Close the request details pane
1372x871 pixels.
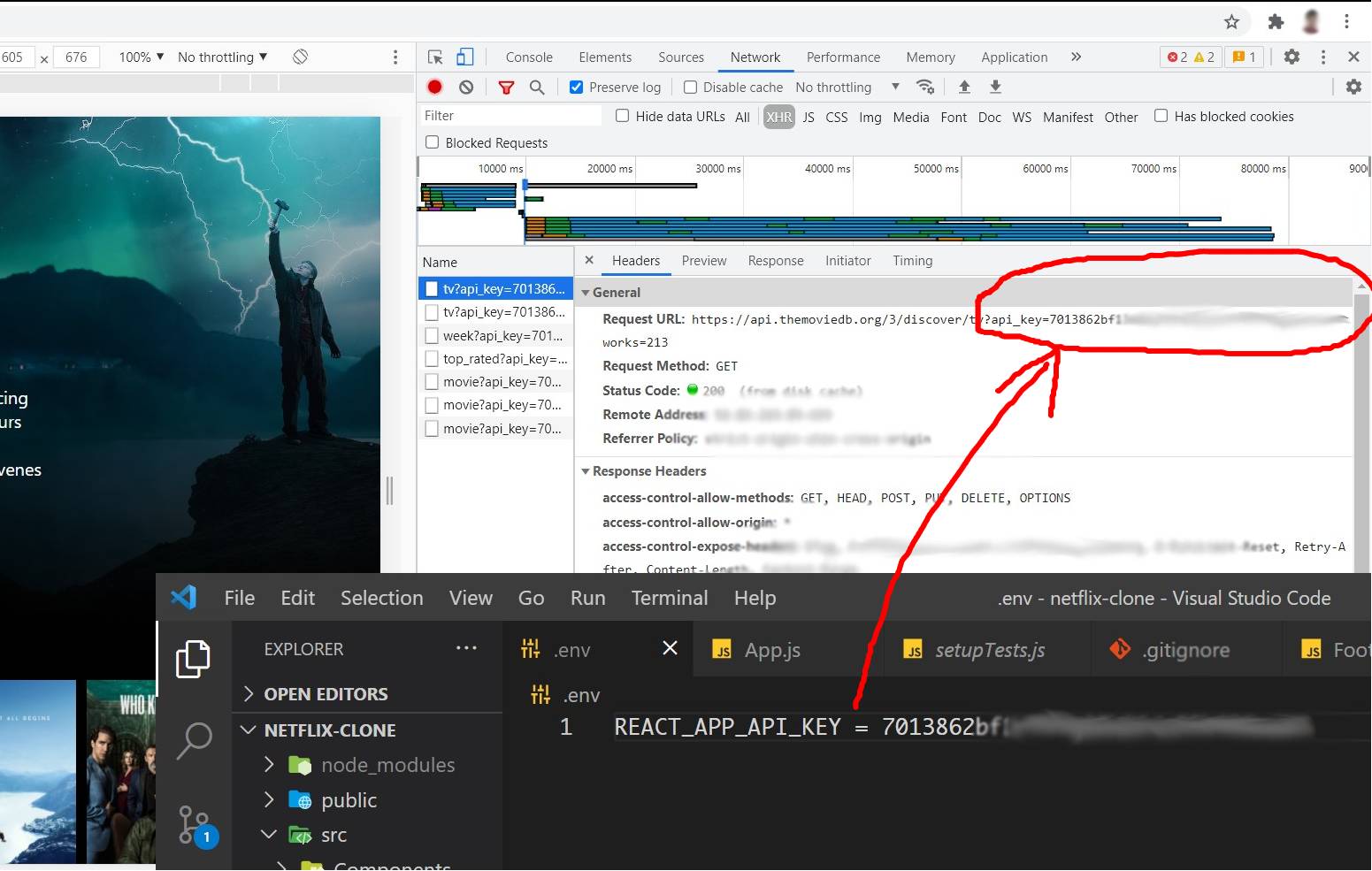click(x=589, y=260)
